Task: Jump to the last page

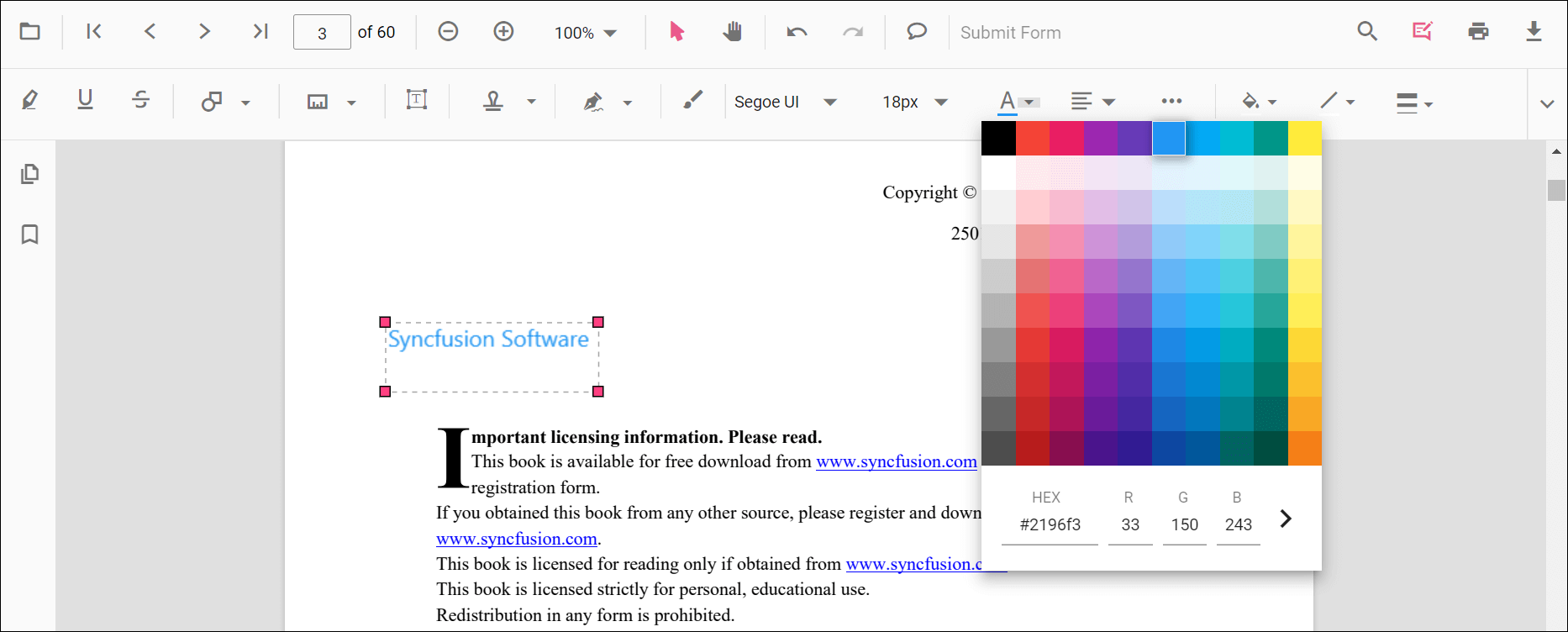Action: pyautogui.click(x=260, y=32)
